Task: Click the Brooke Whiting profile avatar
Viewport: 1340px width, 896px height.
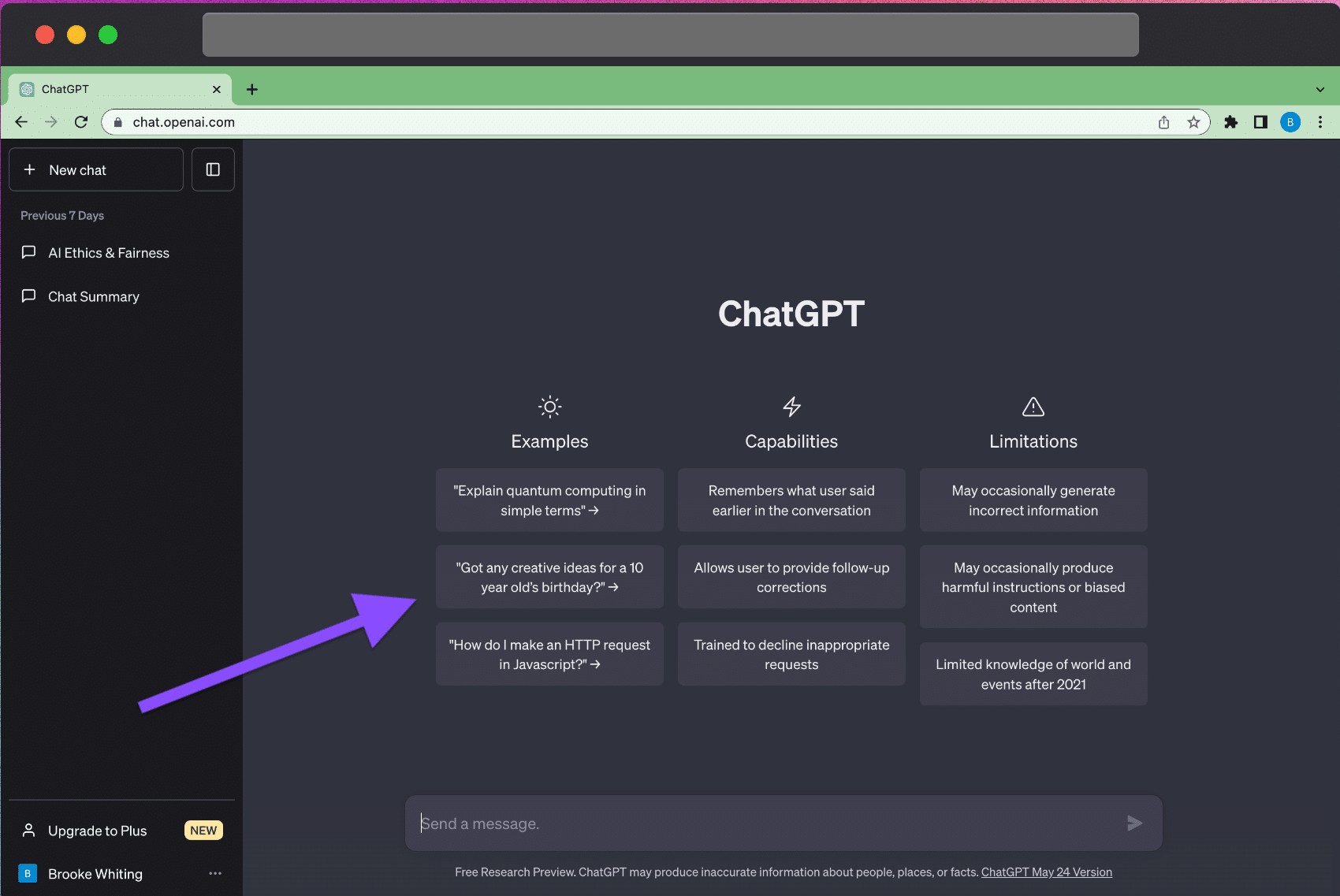Action: (x=28, y=873)
